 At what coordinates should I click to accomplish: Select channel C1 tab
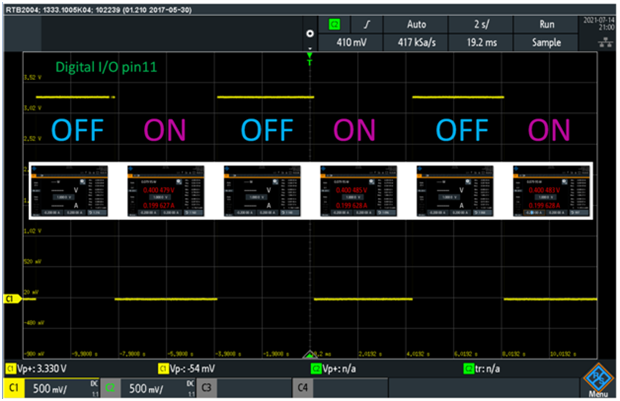coord(14,388)
